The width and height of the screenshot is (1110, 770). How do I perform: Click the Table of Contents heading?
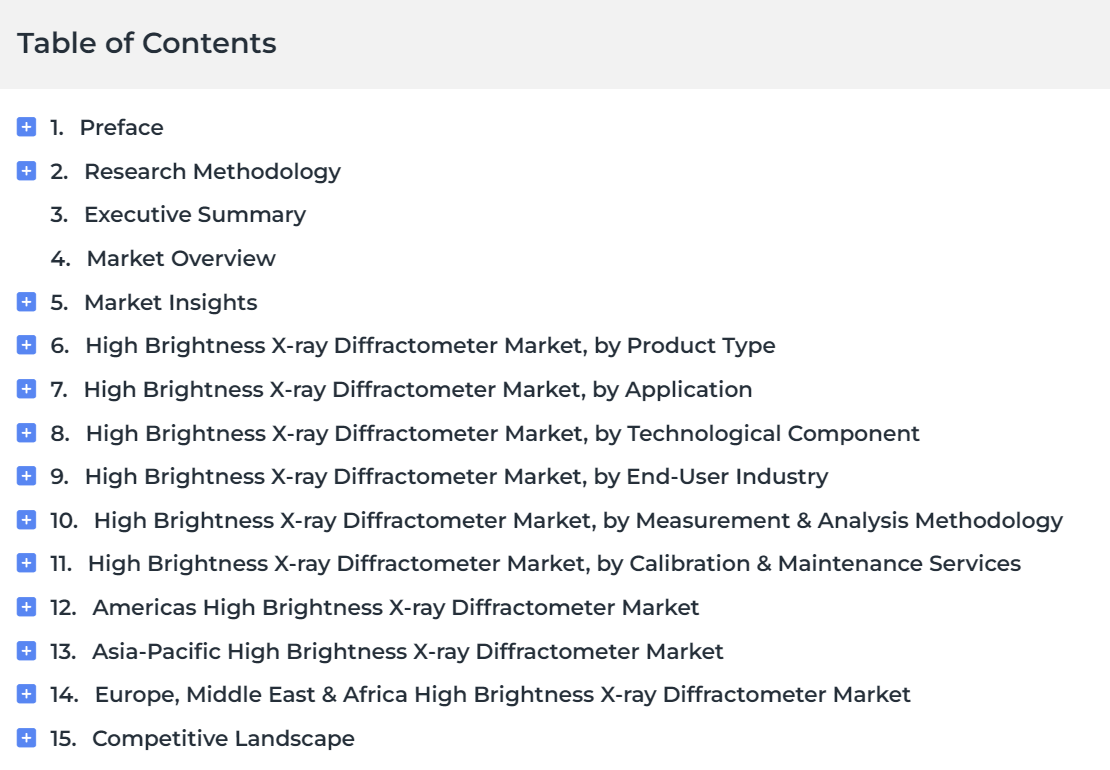(x=147, y=43)
